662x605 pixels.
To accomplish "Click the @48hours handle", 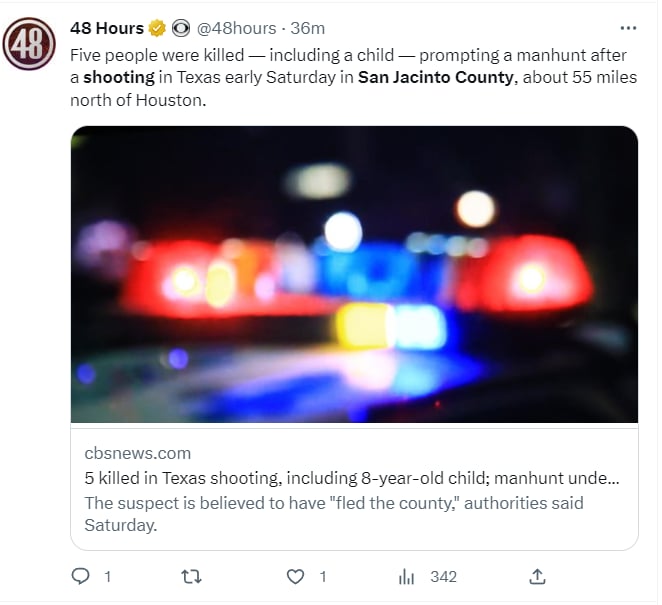I will (236, 28).
